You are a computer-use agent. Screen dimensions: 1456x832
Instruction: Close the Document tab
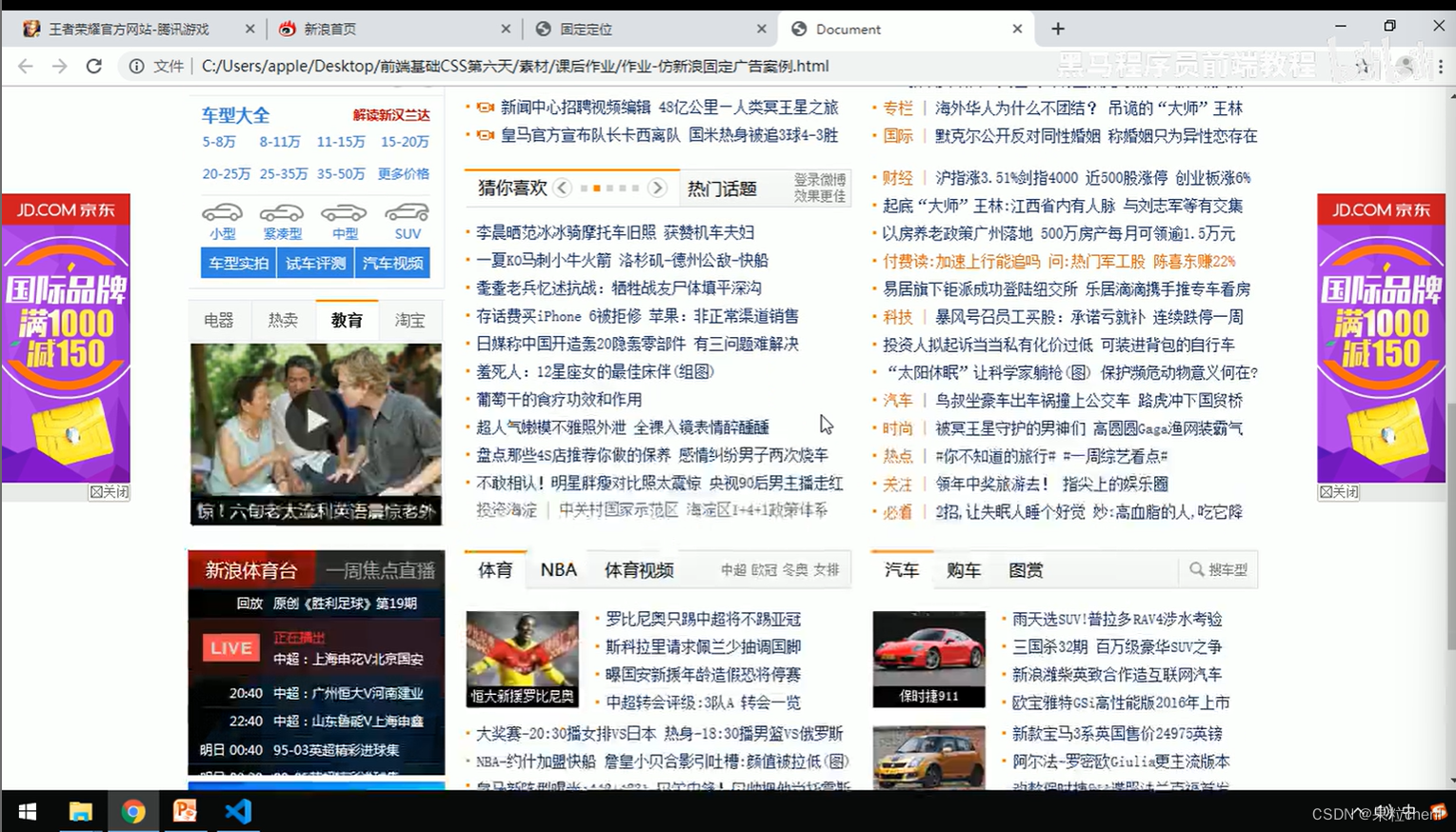click(1017, 29)
